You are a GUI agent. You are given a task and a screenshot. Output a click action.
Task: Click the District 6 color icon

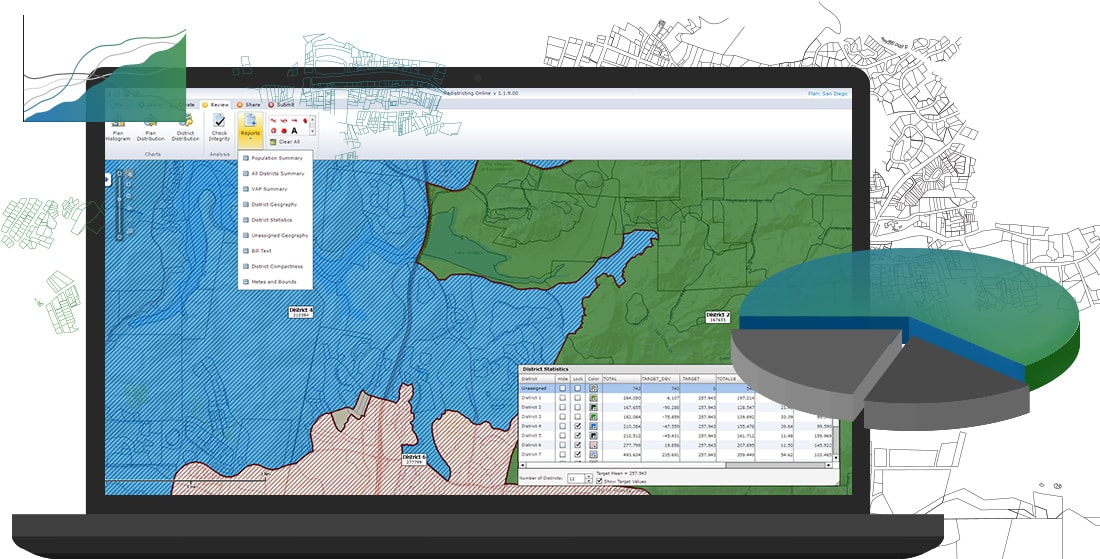(593, 445)
